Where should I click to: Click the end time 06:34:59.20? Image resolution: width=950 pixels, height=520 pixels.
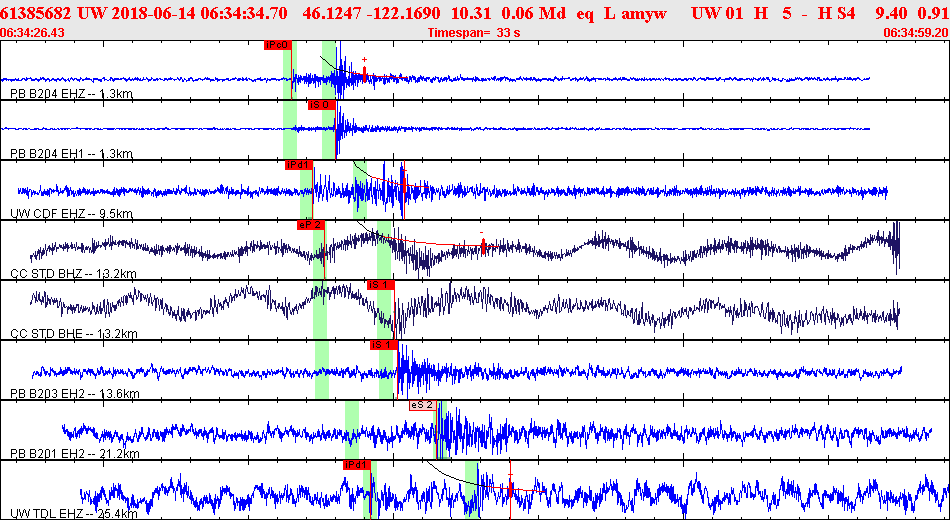coord(915,33)
